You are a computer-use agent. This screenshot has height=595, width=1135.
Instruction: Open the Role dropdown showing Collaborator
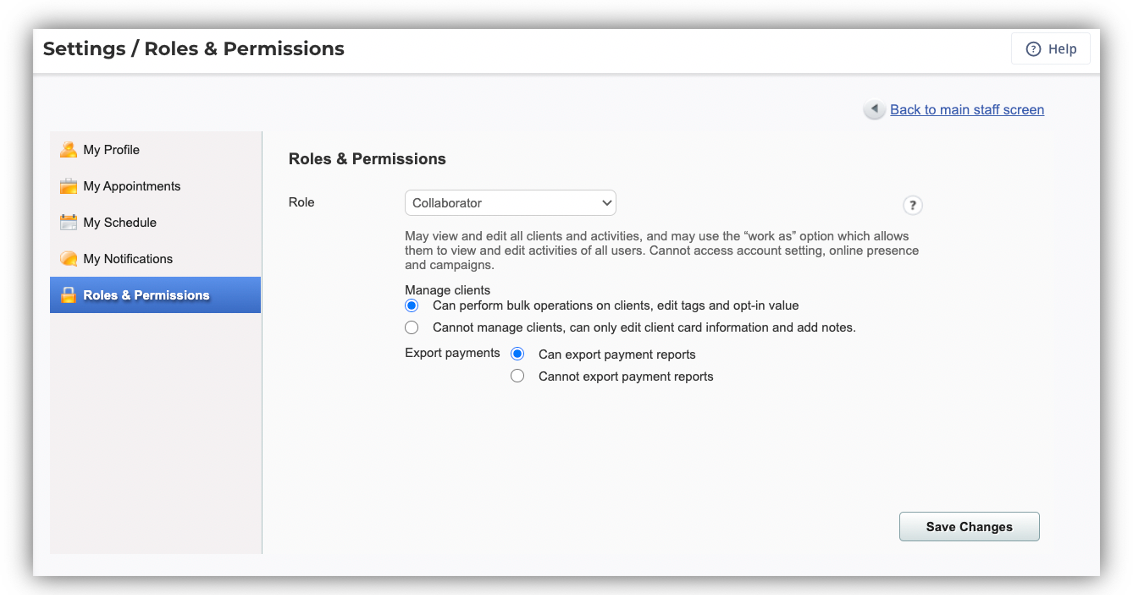coord(510,203)
